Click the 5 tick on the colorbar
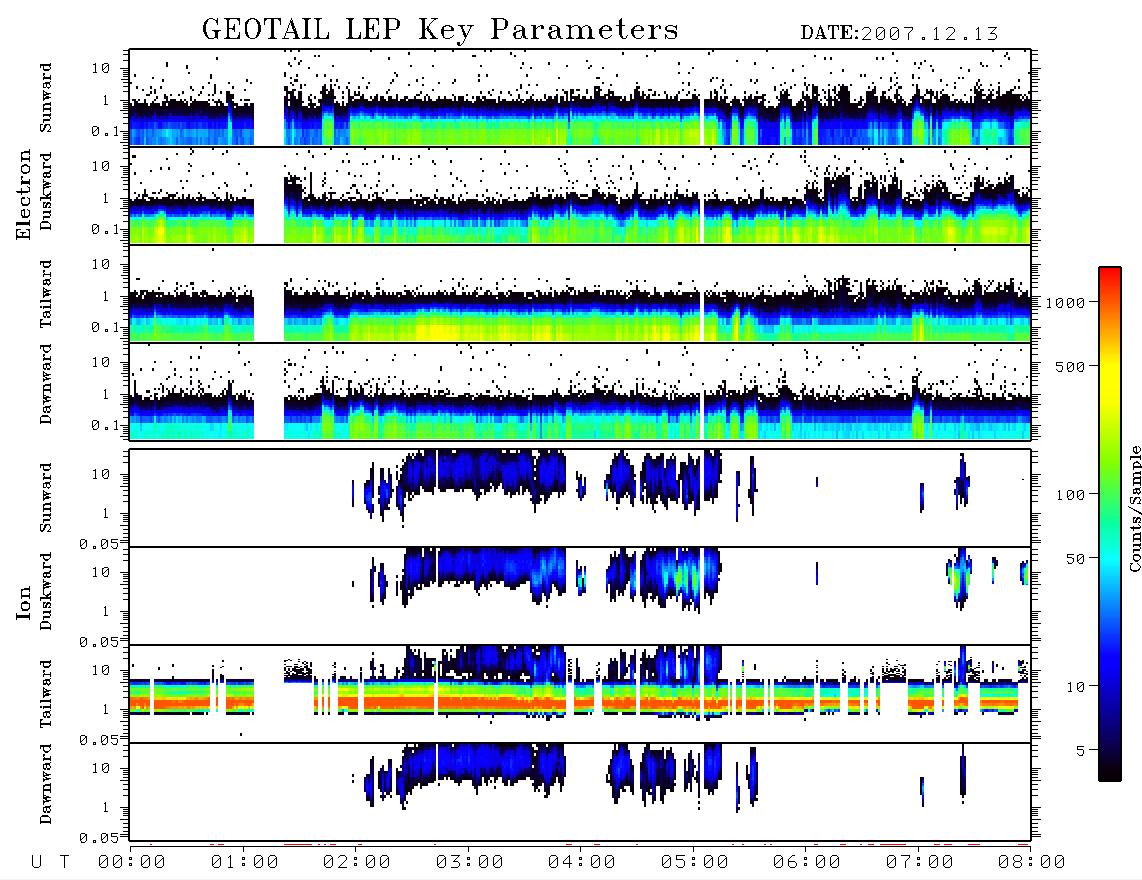 [x=1081, y=751]
